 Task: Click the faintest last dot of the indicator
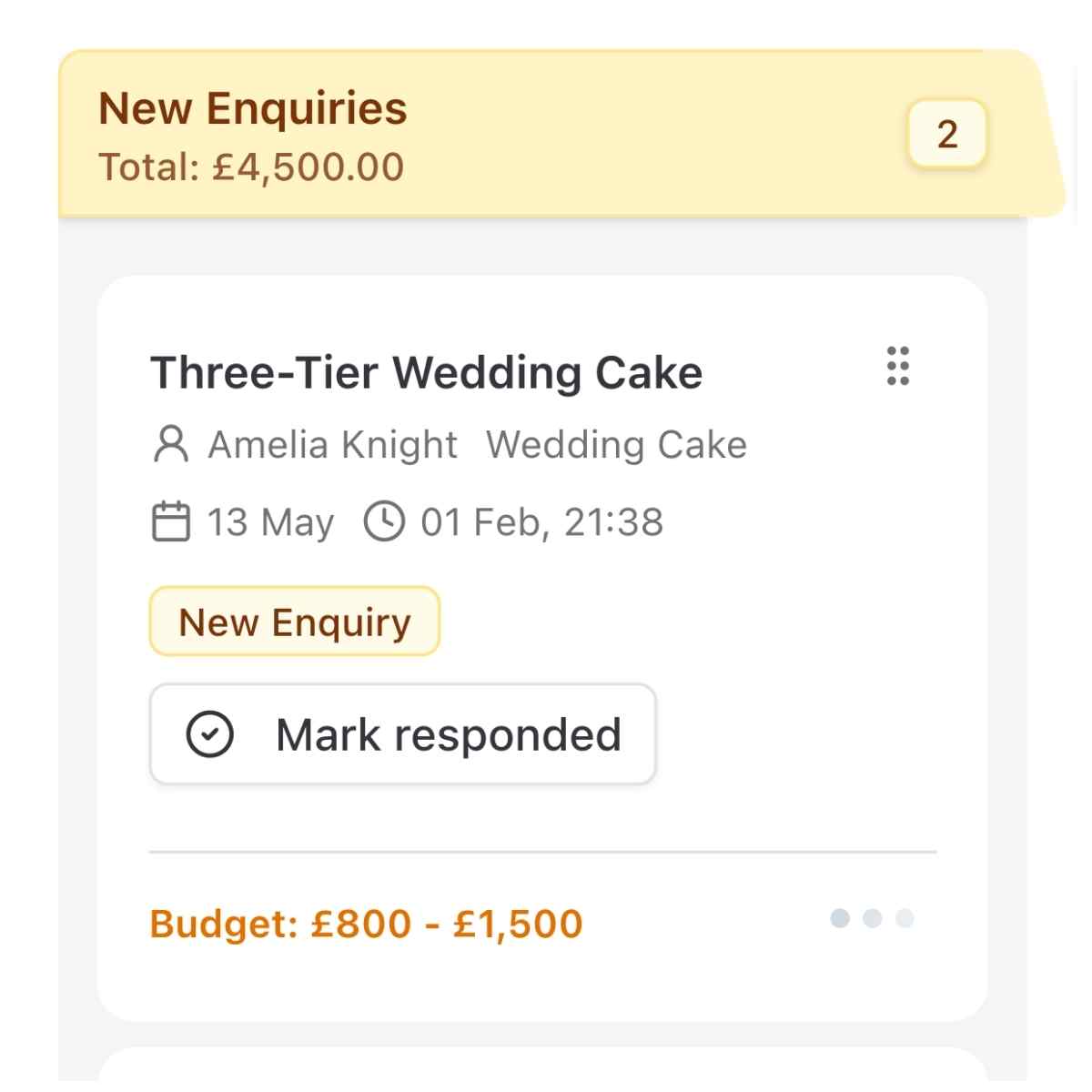tap(905, 918)
